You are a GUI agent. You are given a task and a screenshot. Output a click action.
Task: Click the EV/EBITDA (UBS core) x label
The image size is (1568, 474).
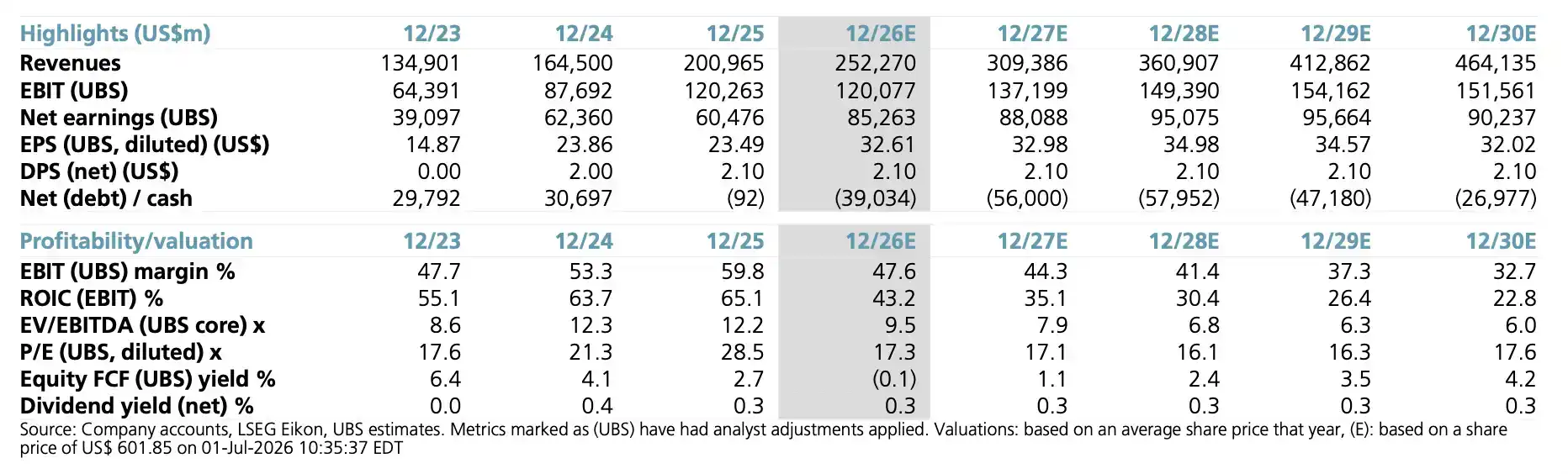pyautogui.click(x=143, y=325)
